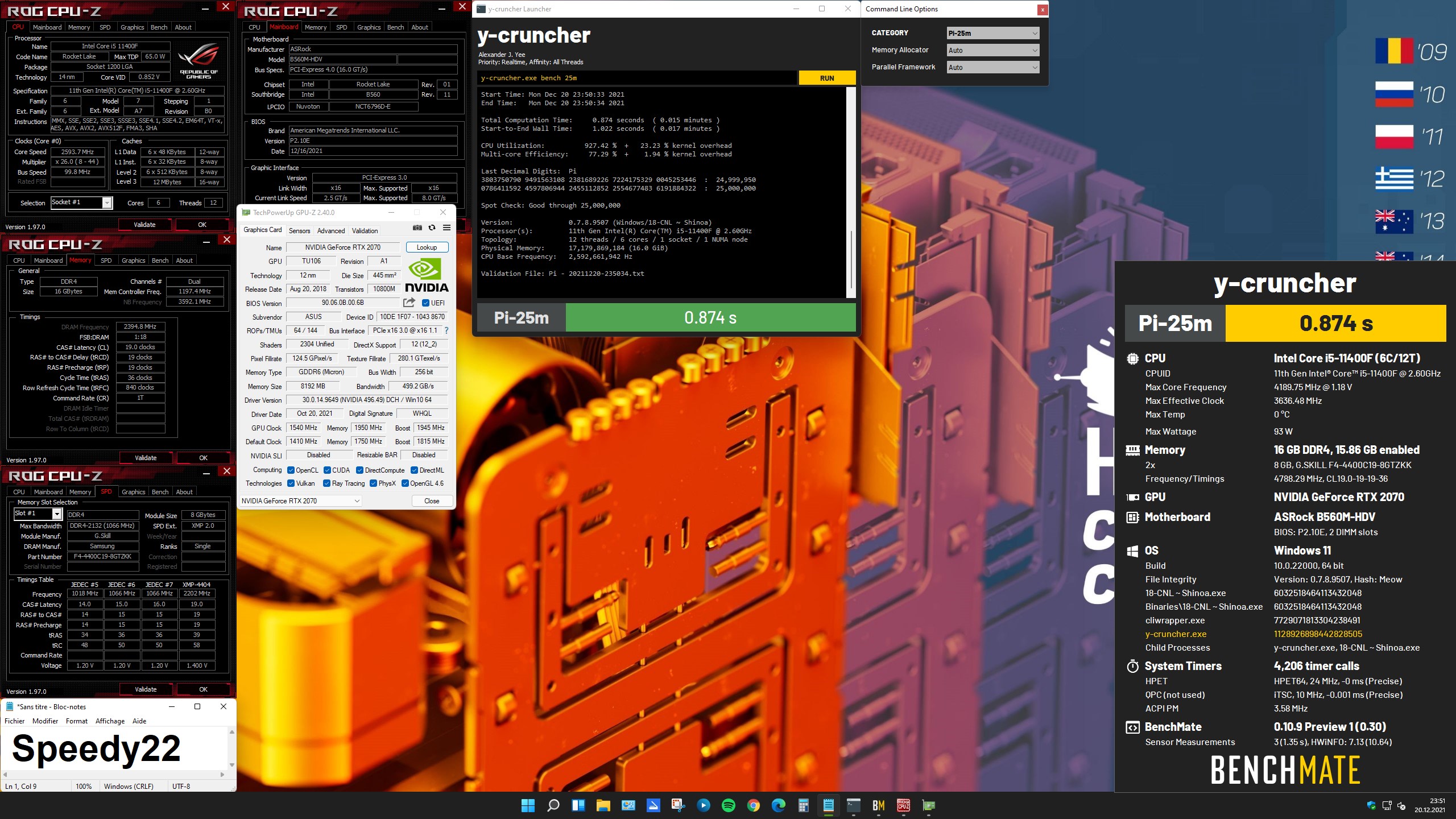Open the Affichage menu in Notepad
Image resolution: width=1456 pixels, height=819 pixels.
point(110,721)
